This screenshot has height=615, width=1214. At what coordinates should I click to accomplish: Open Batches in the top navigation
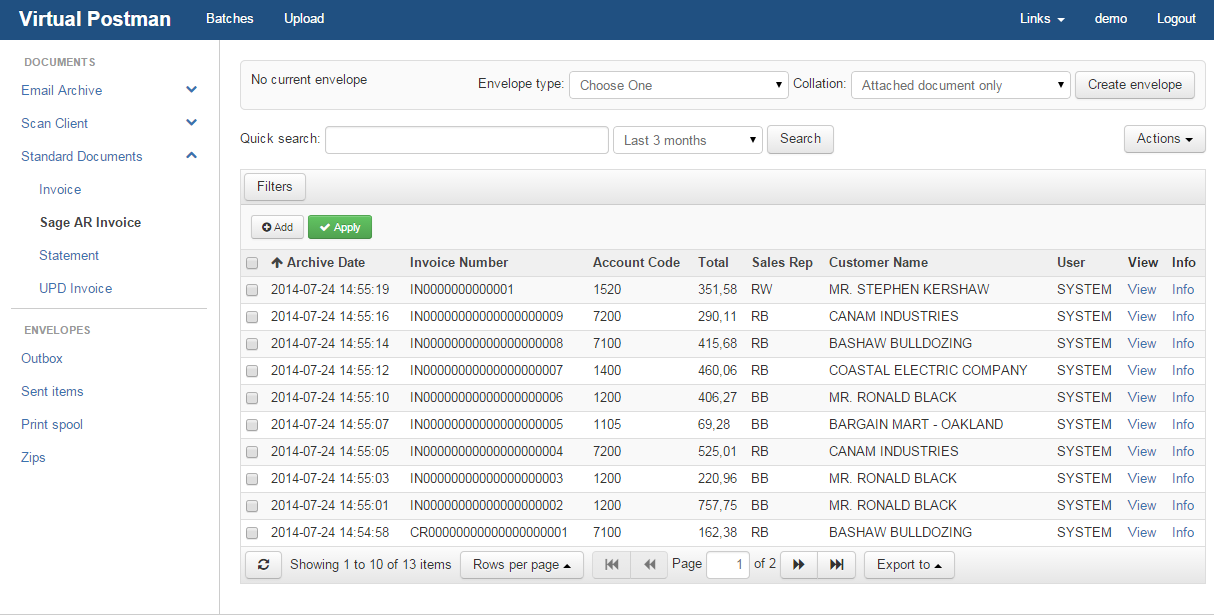click(229, 19)
